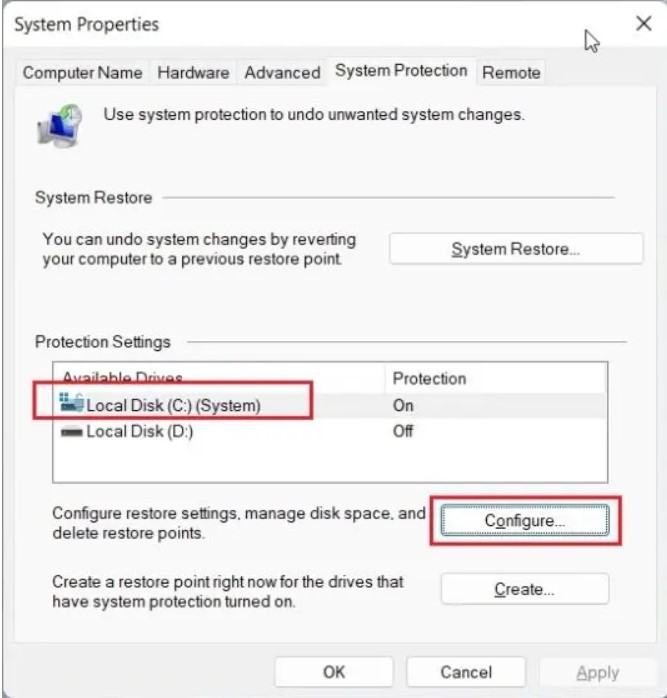Select the Local Disk (C:) (System) row label
This screenshot has width=667, height=698.
tap(173, 406)
